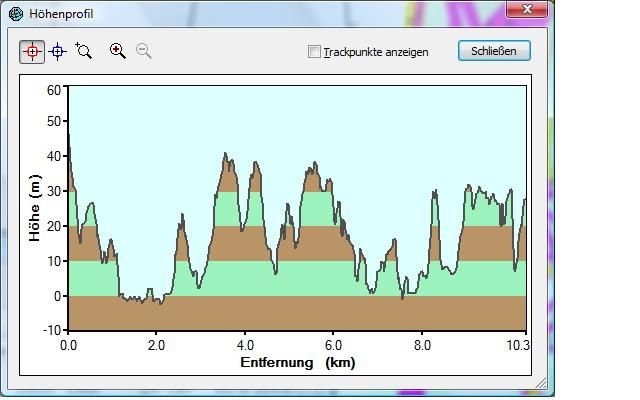Click the greyed zoom out magnifier
This screenshot has height=400, width=640.
144,51
